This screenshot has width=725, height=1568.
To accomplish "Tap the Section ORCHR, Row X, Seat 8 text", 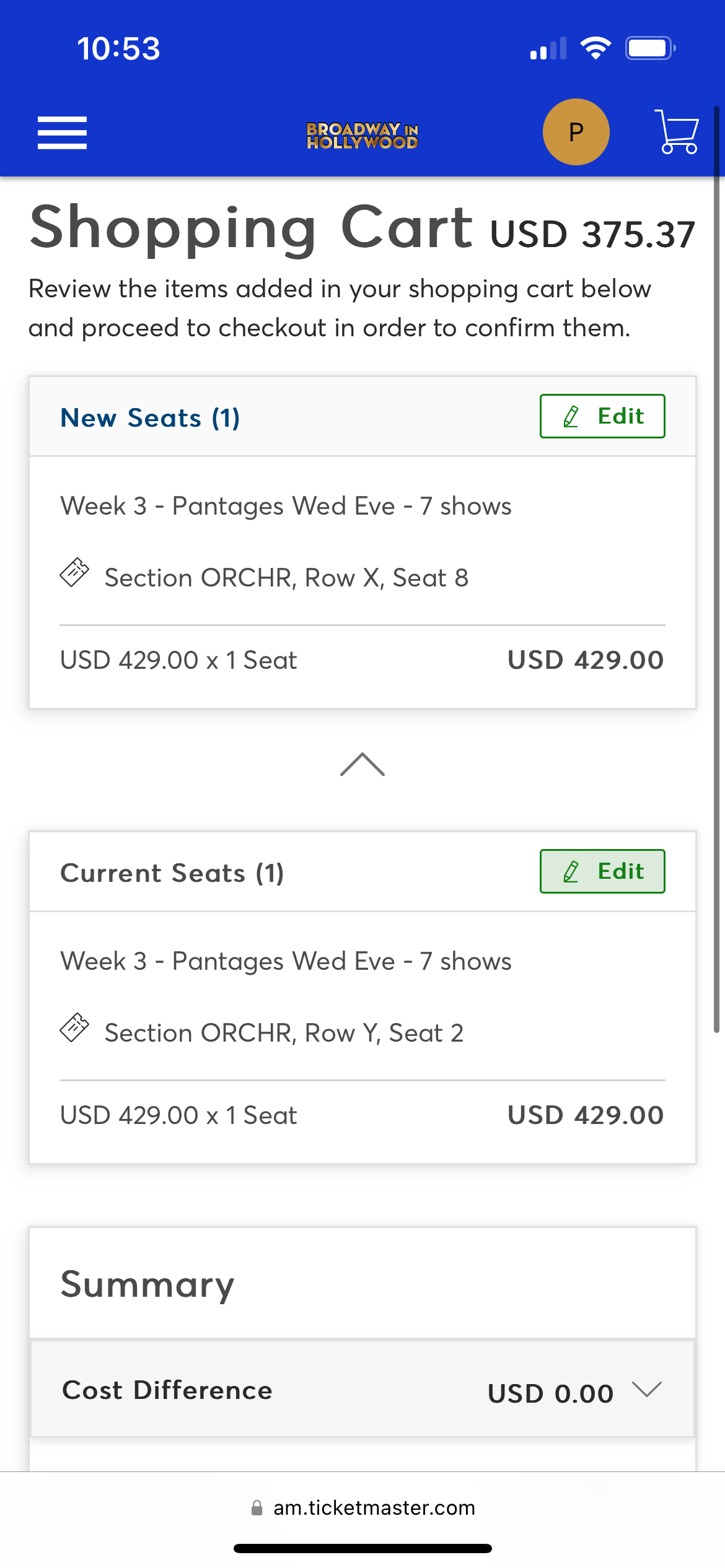I will point(286,578).
